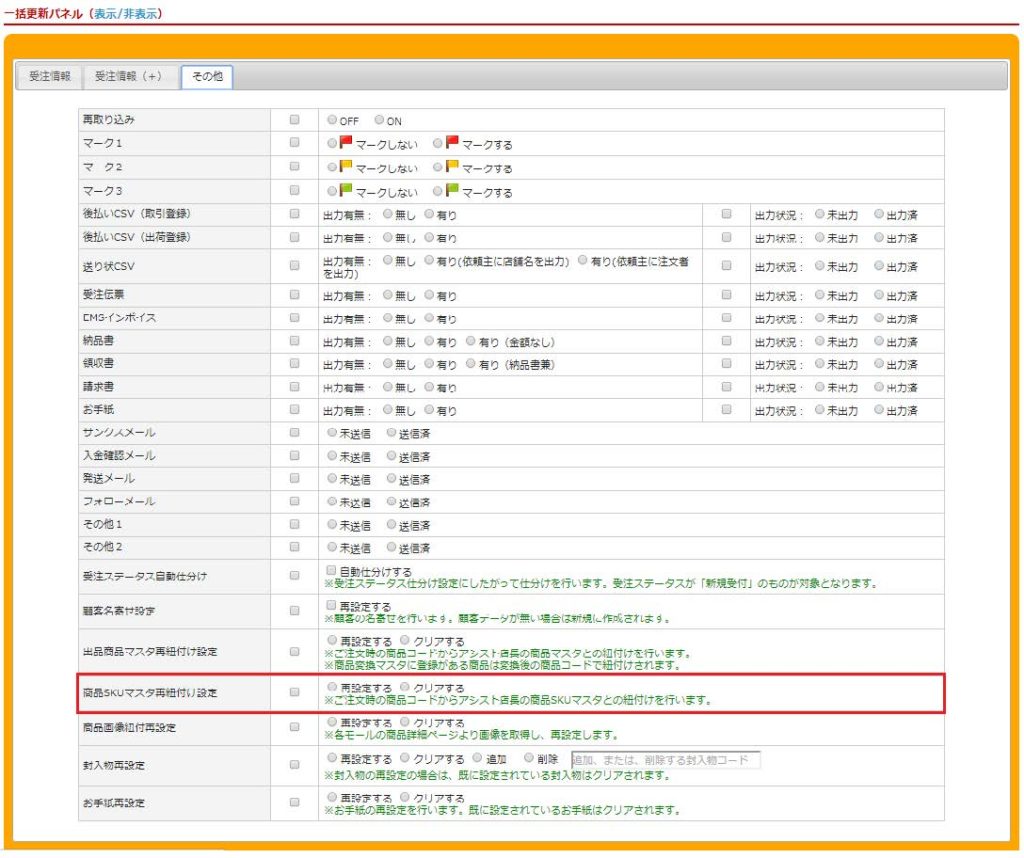
Task: Pick green flag "マークする" for マーク3
Action: [438, 191]
